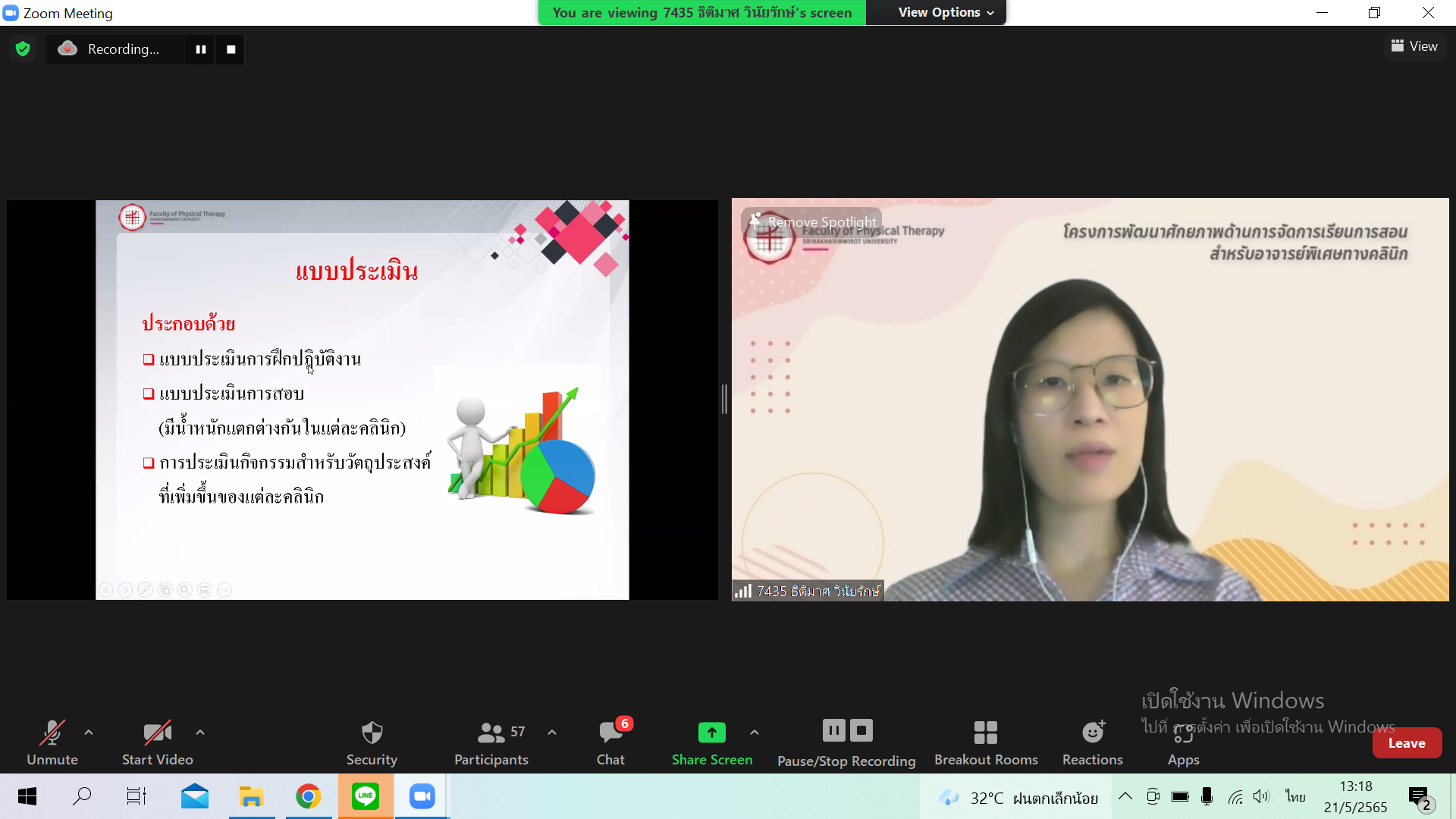Expand the video options arrow beside Start Video
1456x819 pixels.
(x=200, y=733)
